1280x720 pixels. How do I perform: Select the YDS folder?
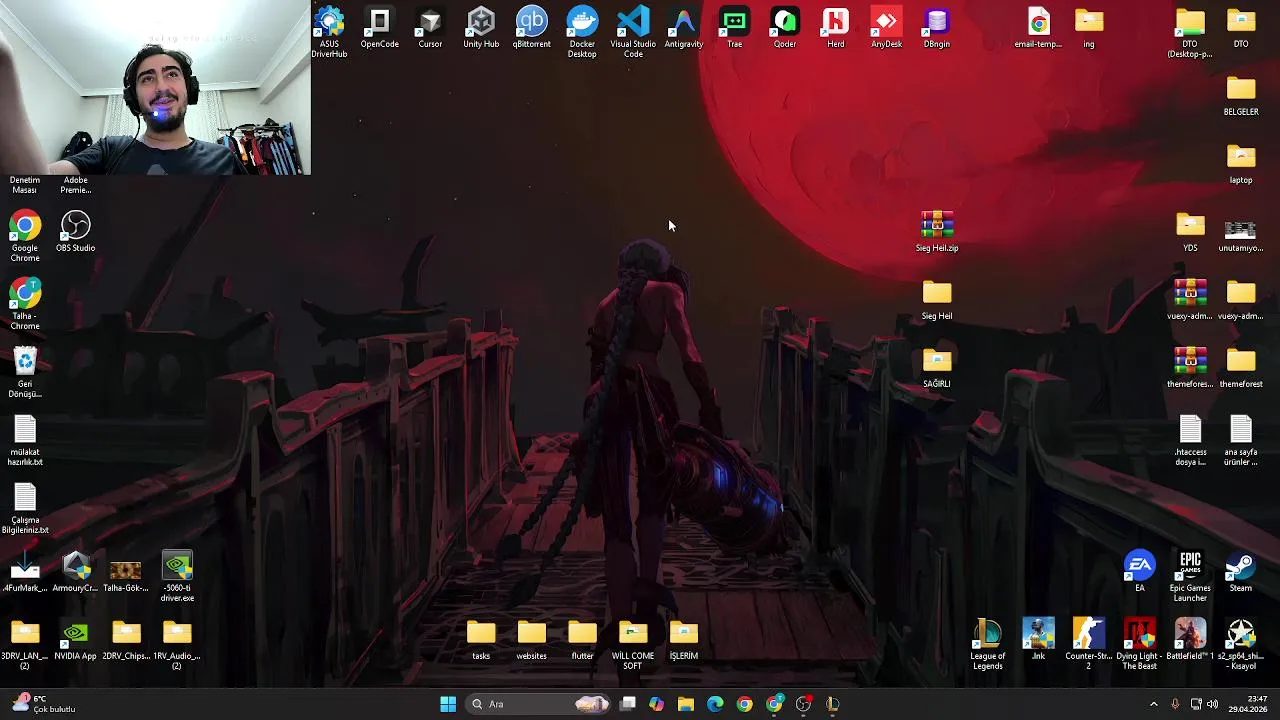tap(1190, 232)
